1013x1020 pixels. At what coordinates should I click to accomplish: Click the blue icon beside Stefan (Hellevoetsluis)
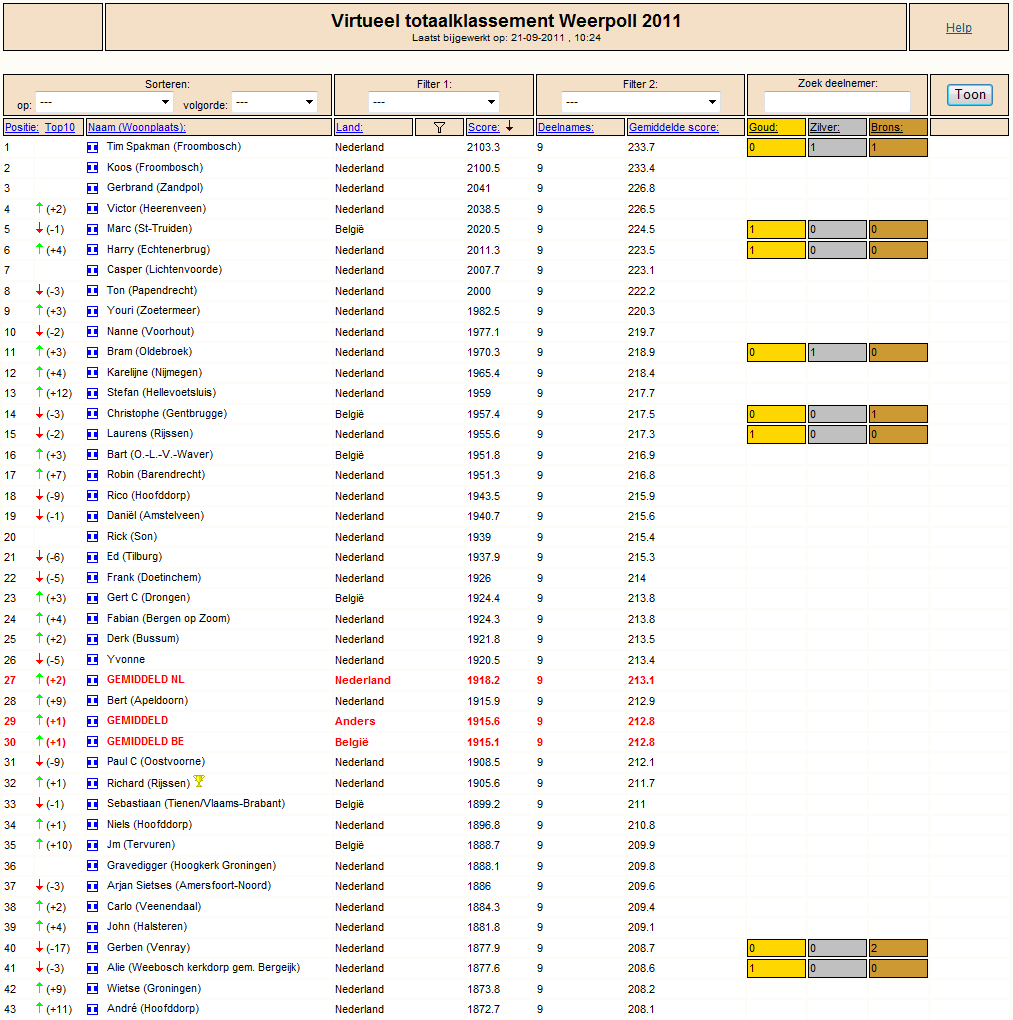pos(92,394)
